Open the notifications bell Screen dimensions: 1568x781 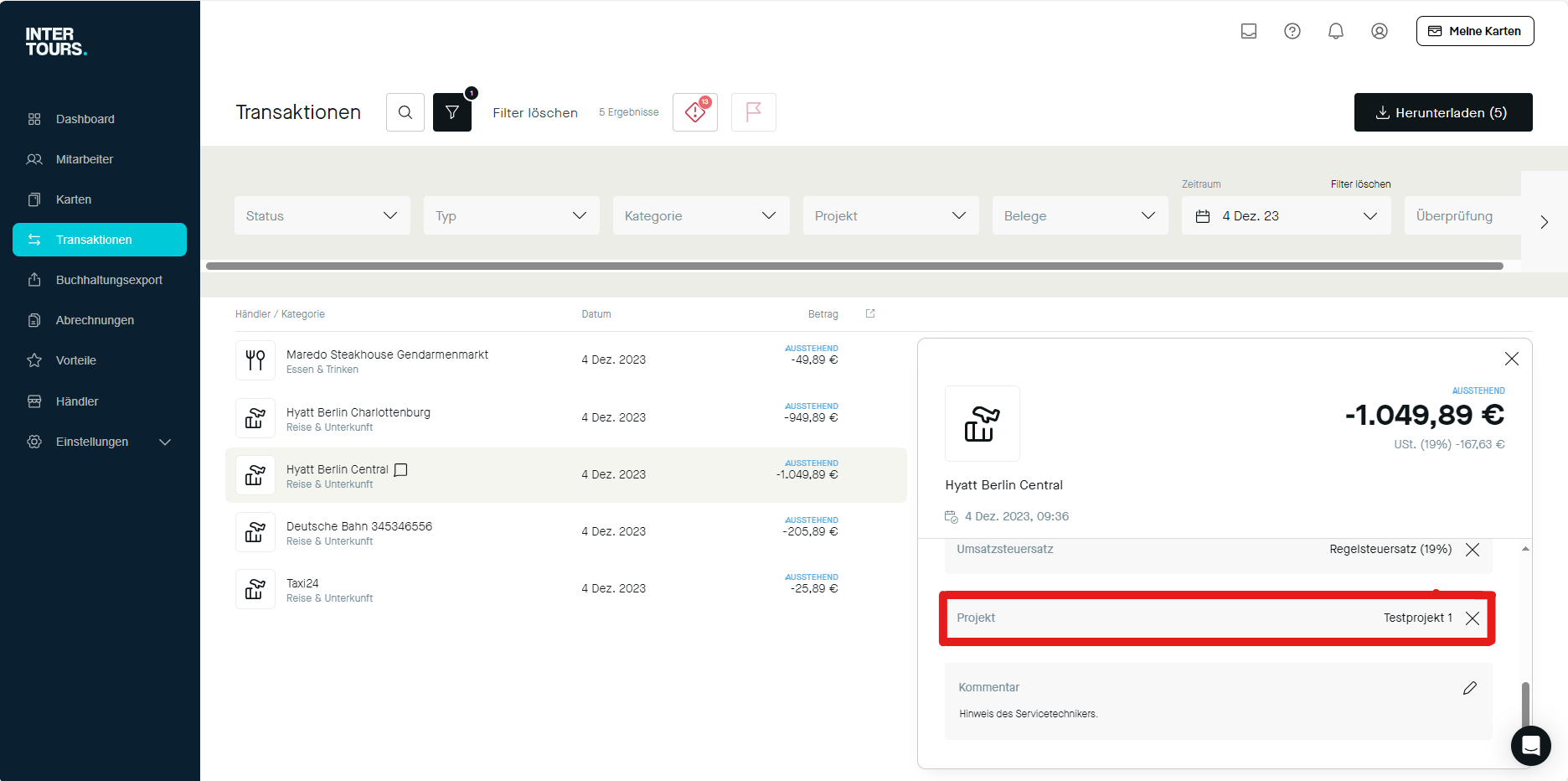click(1336, 31)
